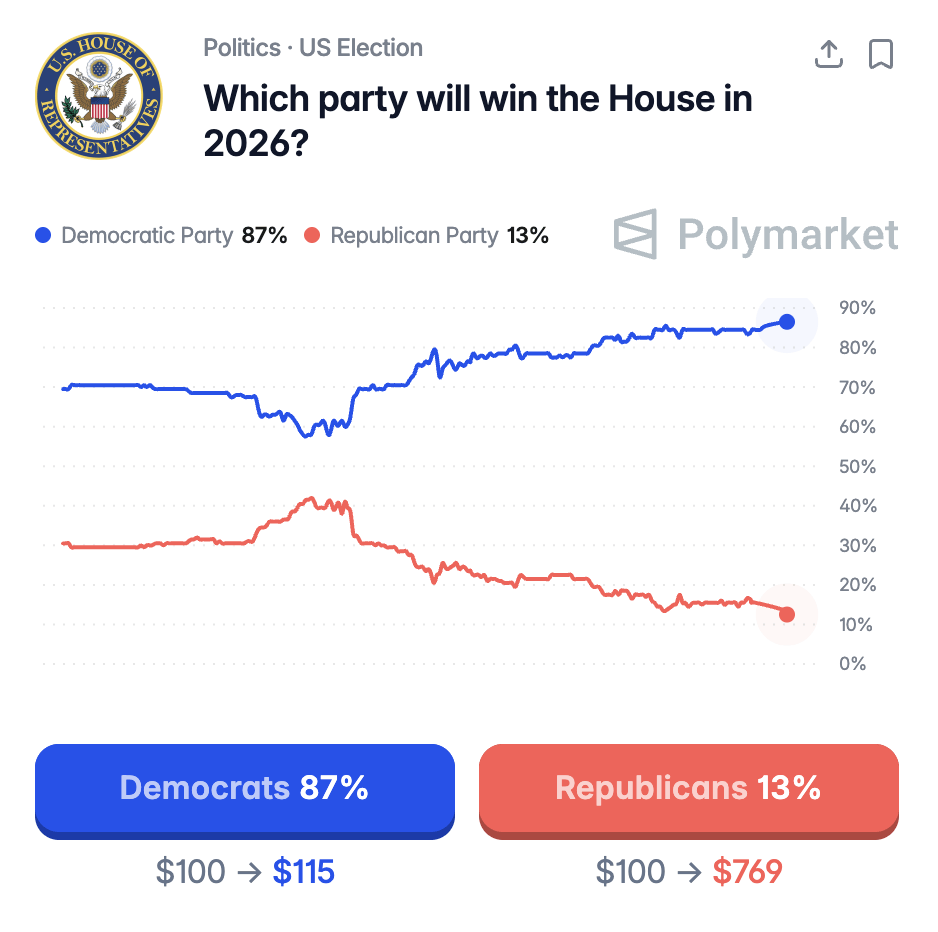938x932 pixels.
Task: Click the $115 Democrats payout amount
Action: click(303, 872)
